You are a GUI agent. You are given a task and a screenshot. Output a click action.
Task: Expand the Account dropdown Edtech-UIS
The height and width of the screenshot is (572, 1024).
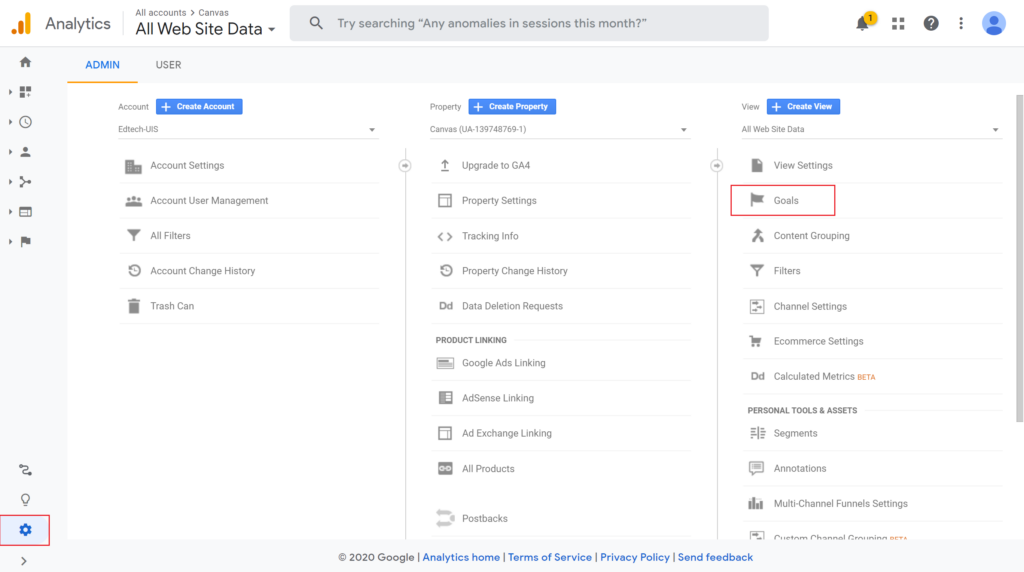[248, 129]
